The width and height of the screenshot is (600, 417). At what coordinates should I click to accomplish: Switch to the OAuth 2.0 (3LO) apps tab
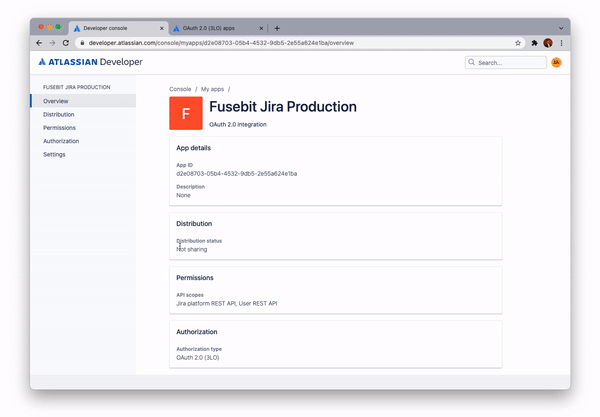click(x=218, y=28)
